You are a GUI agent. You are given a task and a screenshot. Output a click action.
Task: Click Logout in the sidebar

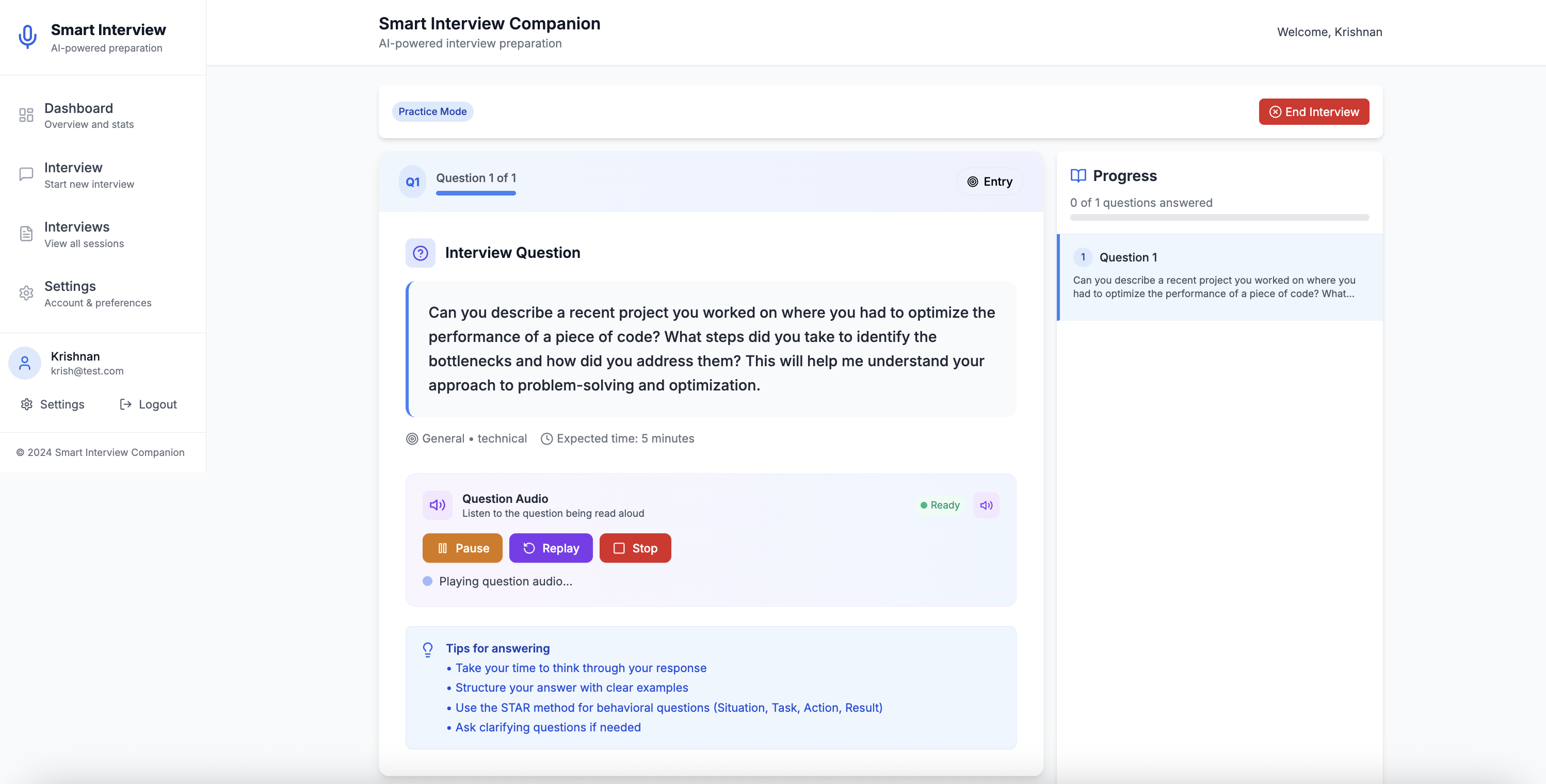point(148,404)
